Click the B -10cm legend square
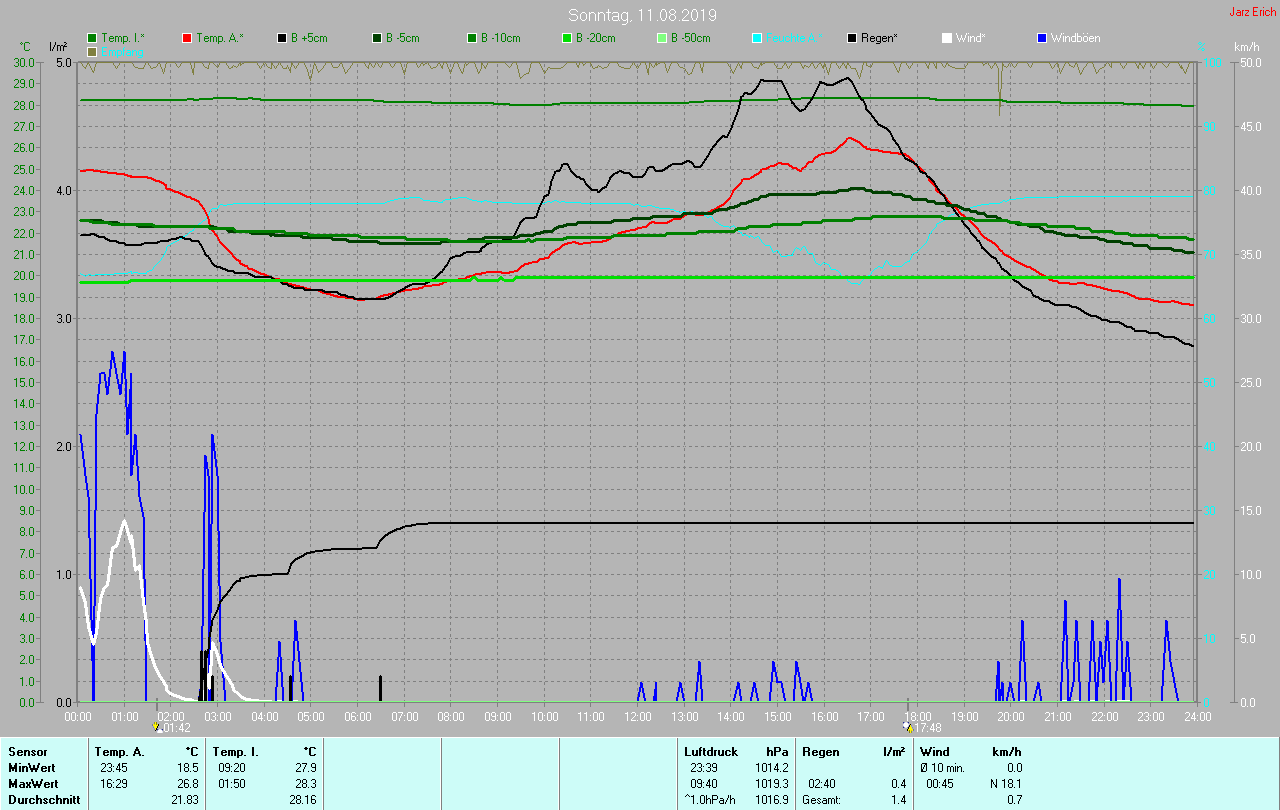 coord(472,38)
